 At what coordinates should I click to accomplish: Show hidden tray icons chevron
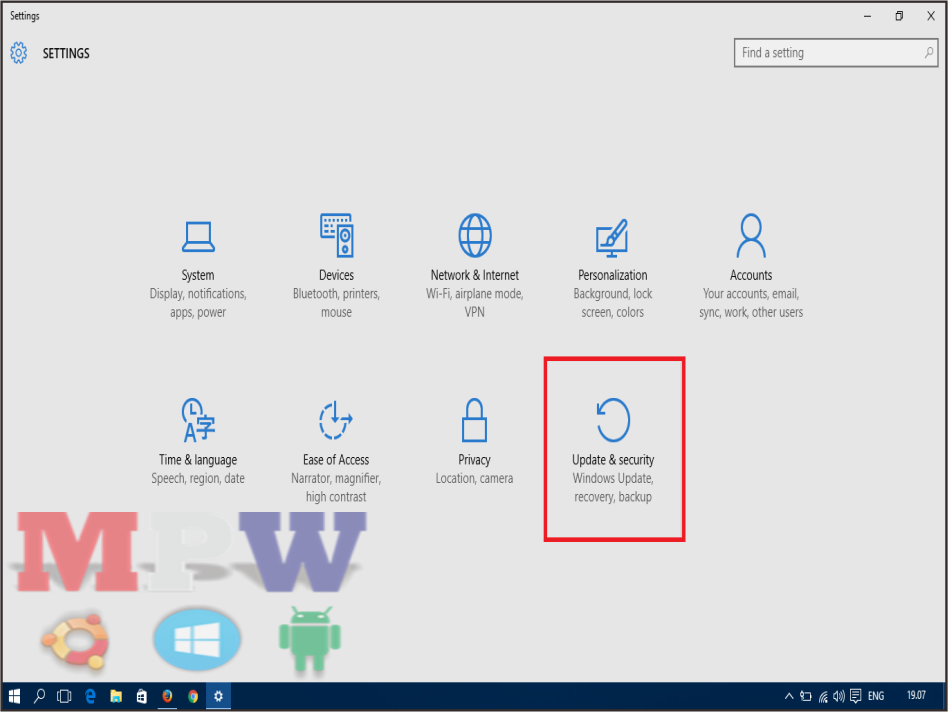(x=789, y=696)
